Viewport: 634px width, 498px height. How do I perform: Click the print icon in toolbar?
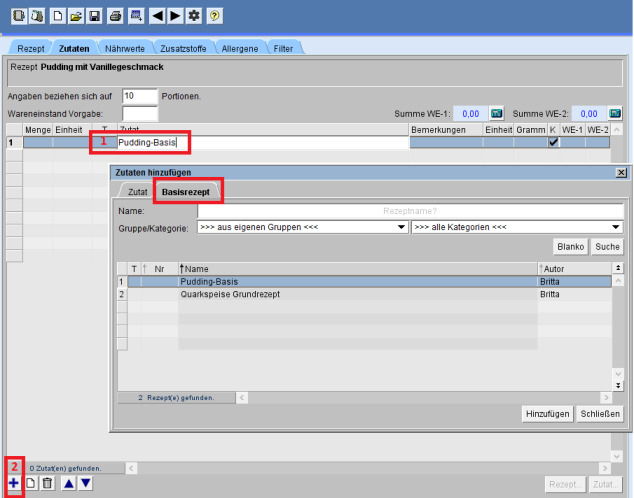click(115, 16)
